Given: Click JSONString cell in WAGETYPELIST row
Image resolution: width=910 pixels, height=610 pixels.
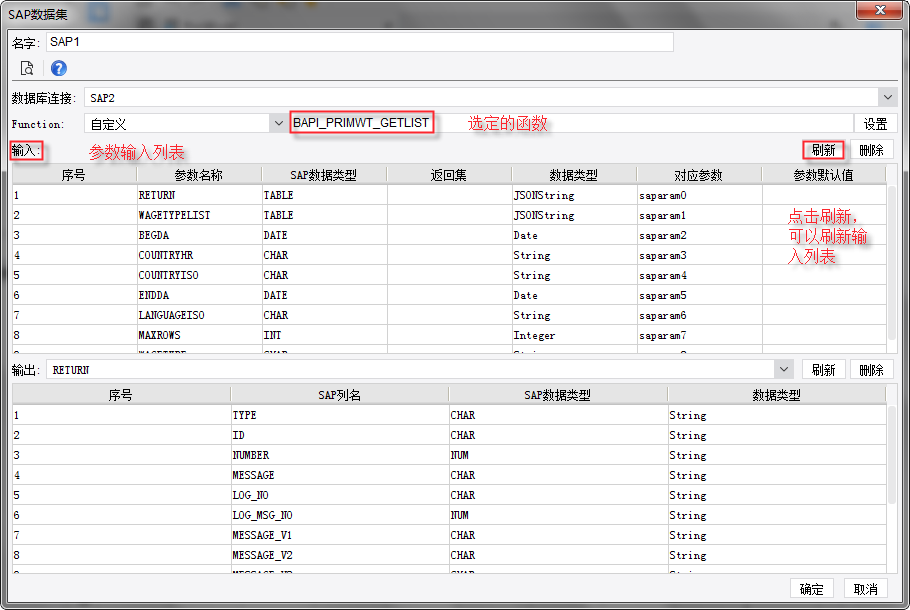Looking at the screenshot, I should click(575, 215).
